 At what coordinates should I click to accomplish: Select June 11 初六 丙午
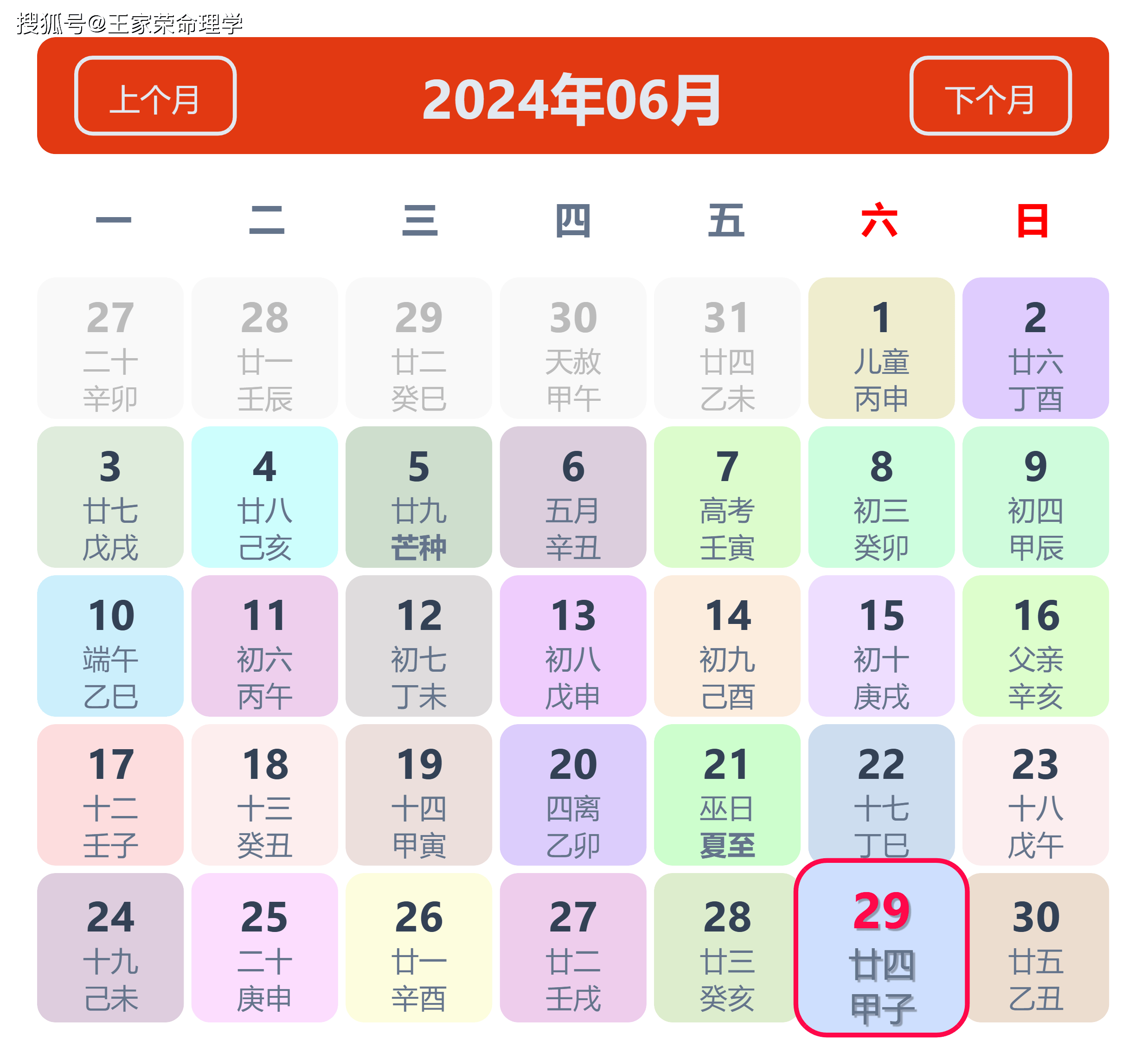coord(264,646)
